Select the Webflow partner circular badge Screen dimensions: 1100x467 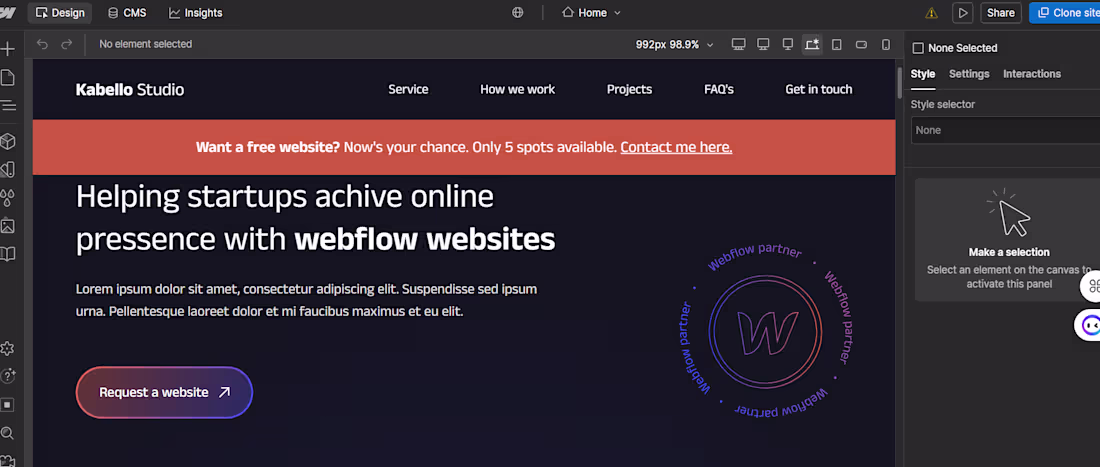pyautogui.click(x=765, y=332)
